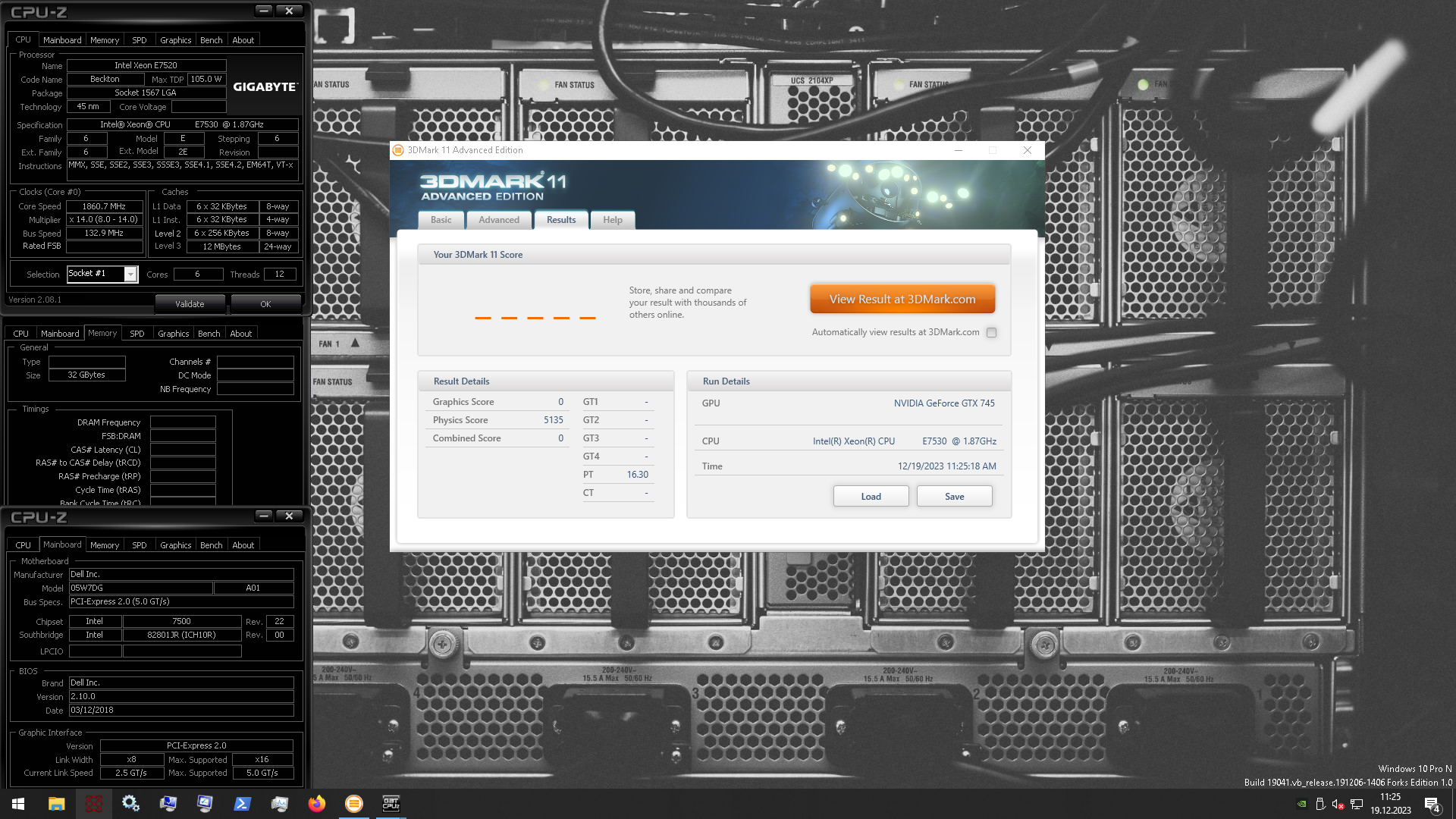
Task: Click the red lattice taskbar icon
Action: pyautogui.click(x=93, y=804)
